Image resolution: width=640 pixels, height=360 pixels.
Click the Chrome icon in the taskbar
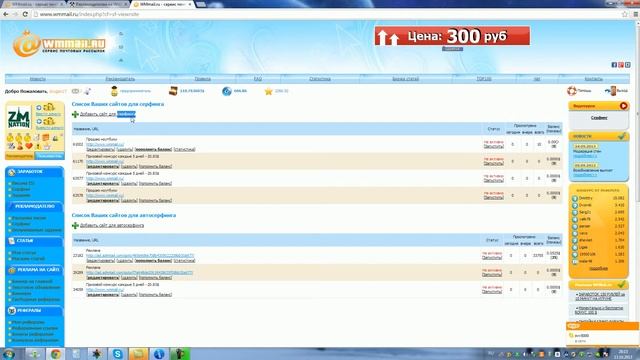pyautogui.click(x=56, y=353)
